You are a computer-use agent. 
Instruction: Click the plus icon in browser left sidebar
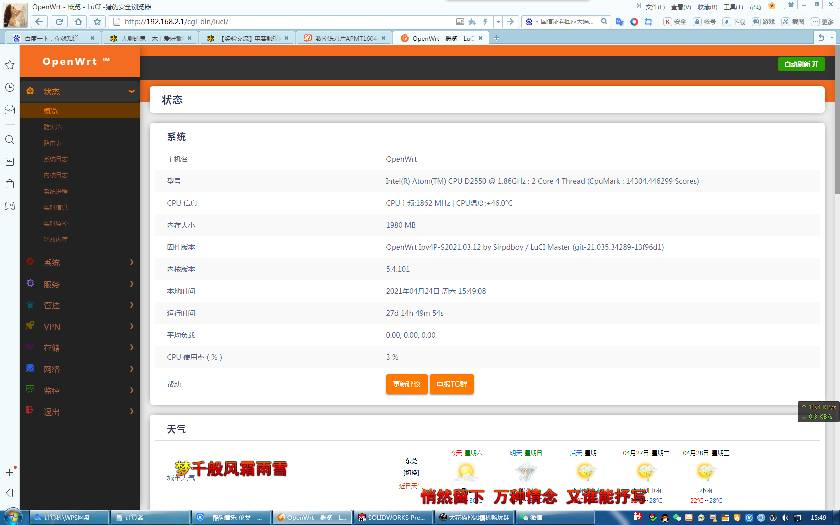[10, 472]
